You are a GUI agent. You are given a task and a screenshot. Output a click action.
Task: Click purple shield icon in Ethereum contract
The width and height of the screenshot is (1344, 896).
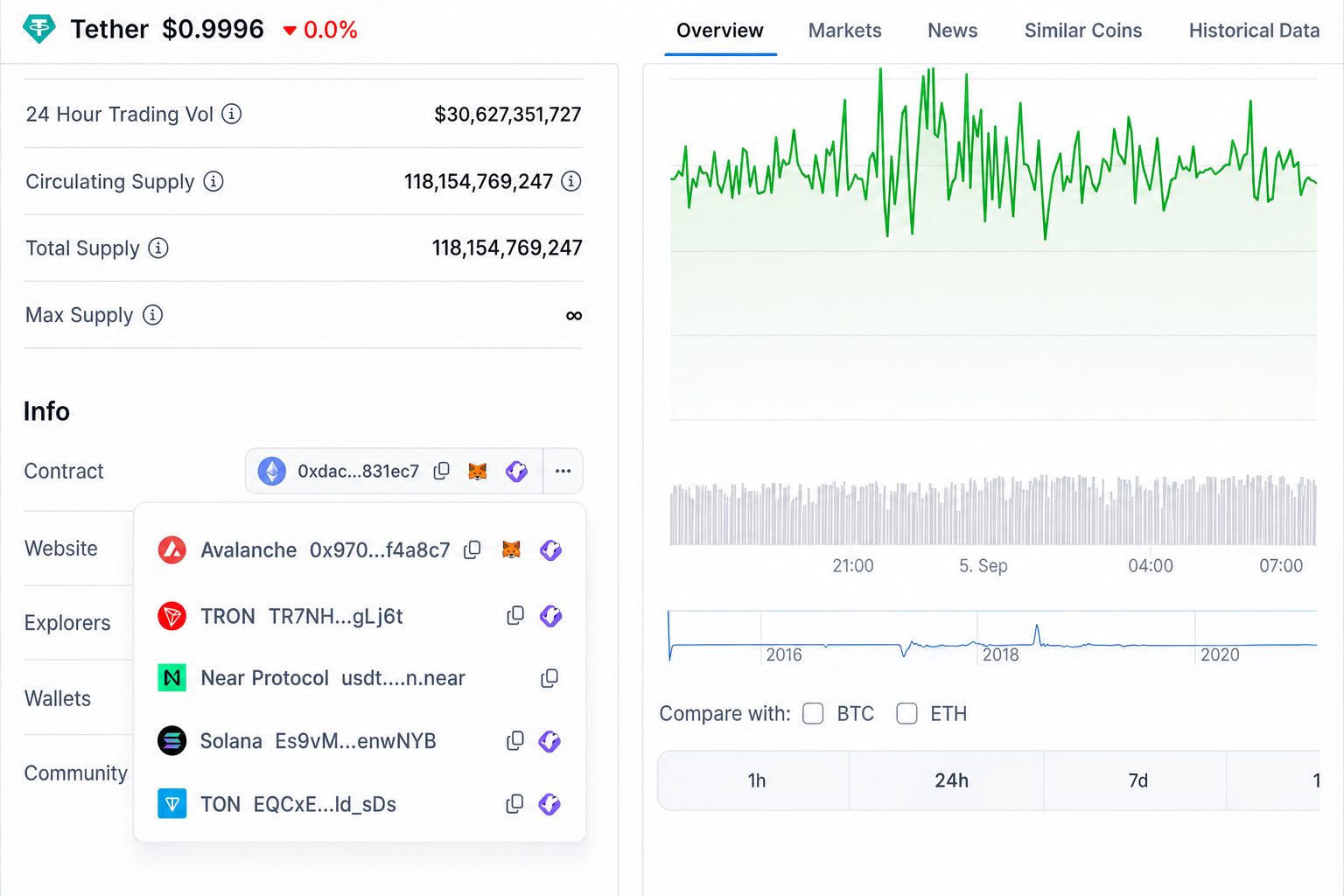point(517,471)
